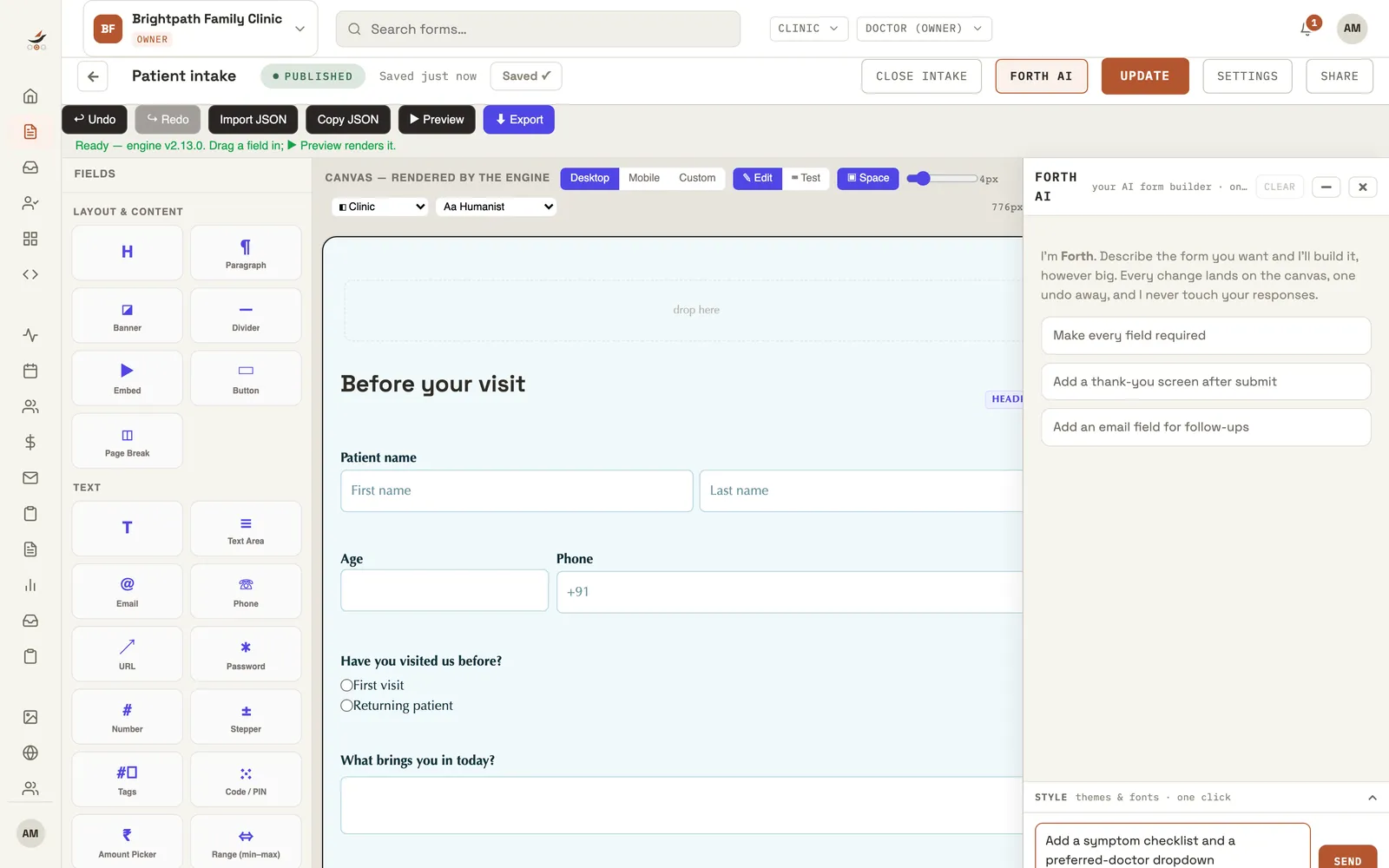Image resolution: width=1389 pixels, height=868 pixels.
Task: Collapse the STYLE themes & fonts section
Action: [x=1372, y=798]
